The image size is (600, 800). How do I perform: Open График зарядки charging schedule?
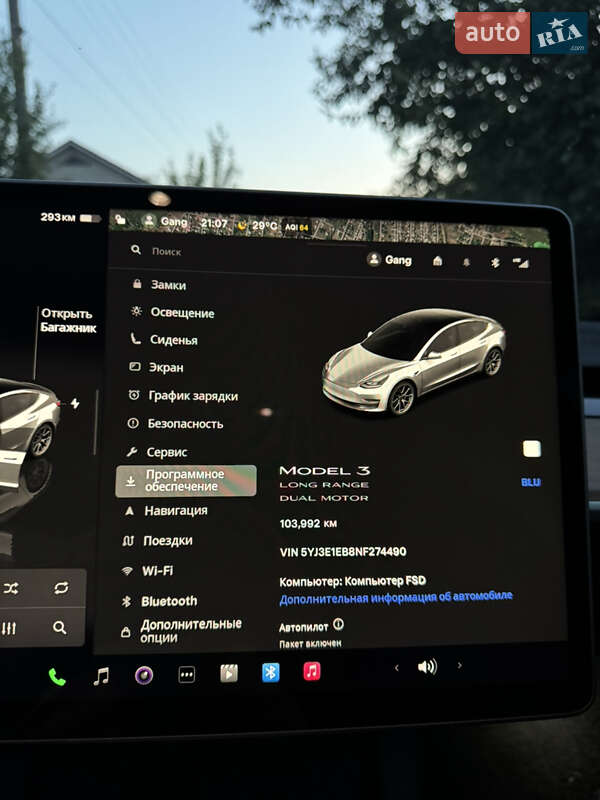[183, 396]
